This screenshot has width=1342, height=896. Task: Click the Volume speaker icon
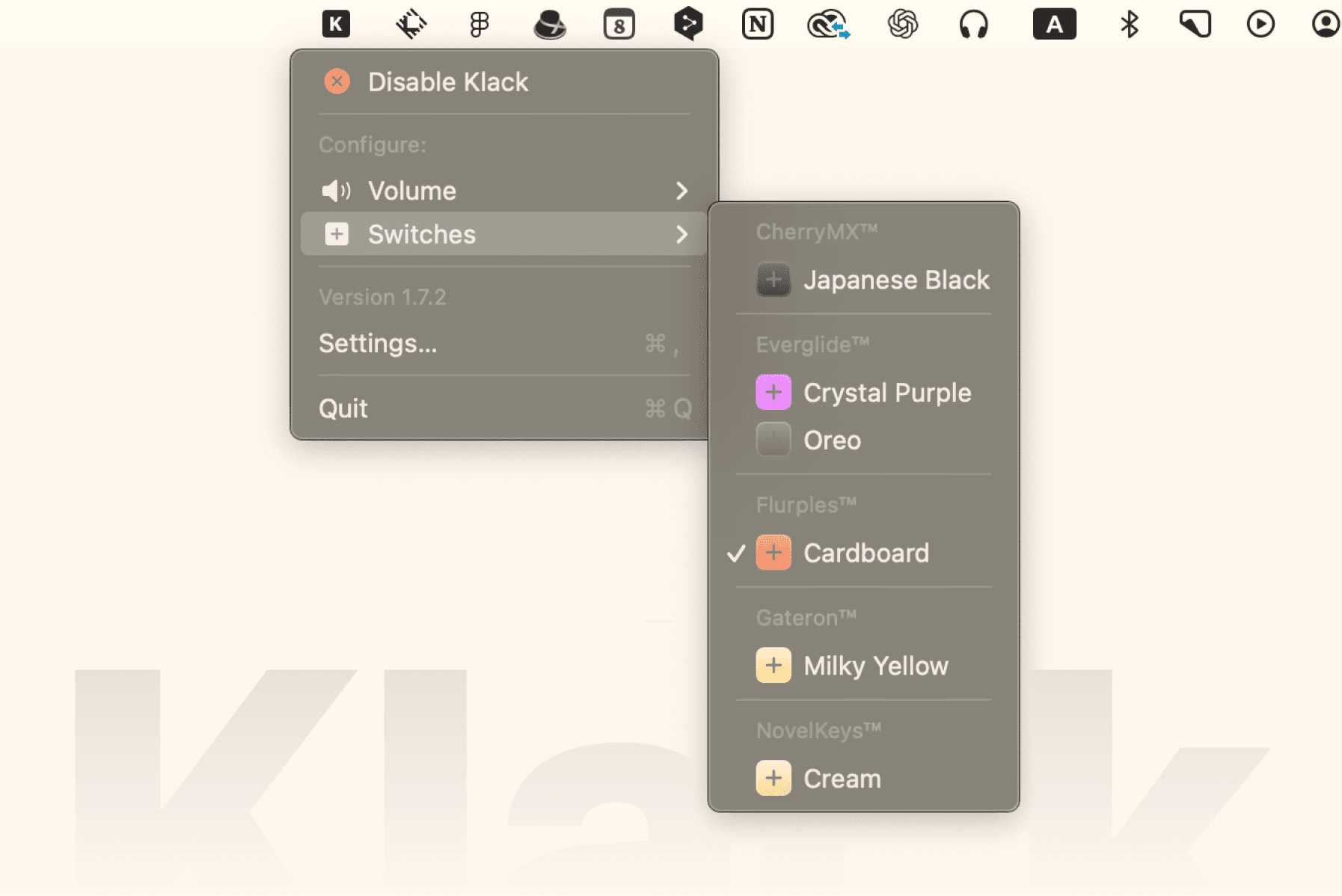coord(336,191)
